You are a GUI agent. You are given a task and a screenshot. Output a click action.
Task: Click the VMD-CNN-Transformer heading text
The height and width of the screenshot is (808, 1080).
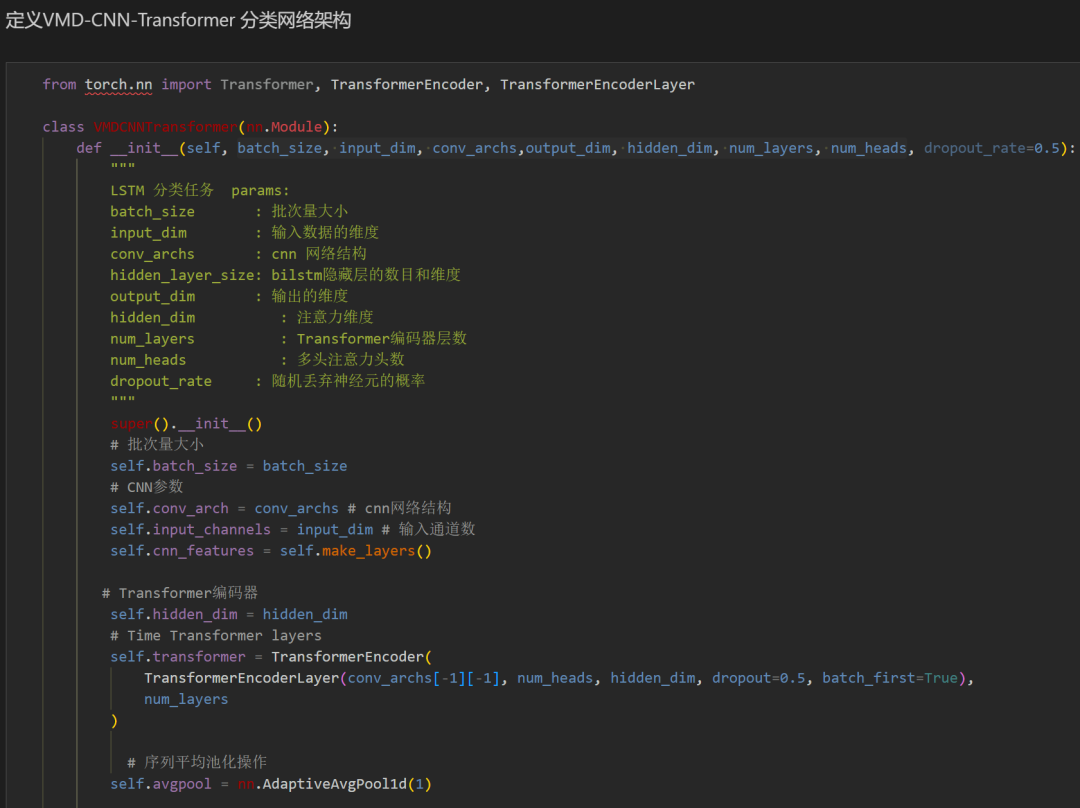pyautogui.click(x=178, y=20)
